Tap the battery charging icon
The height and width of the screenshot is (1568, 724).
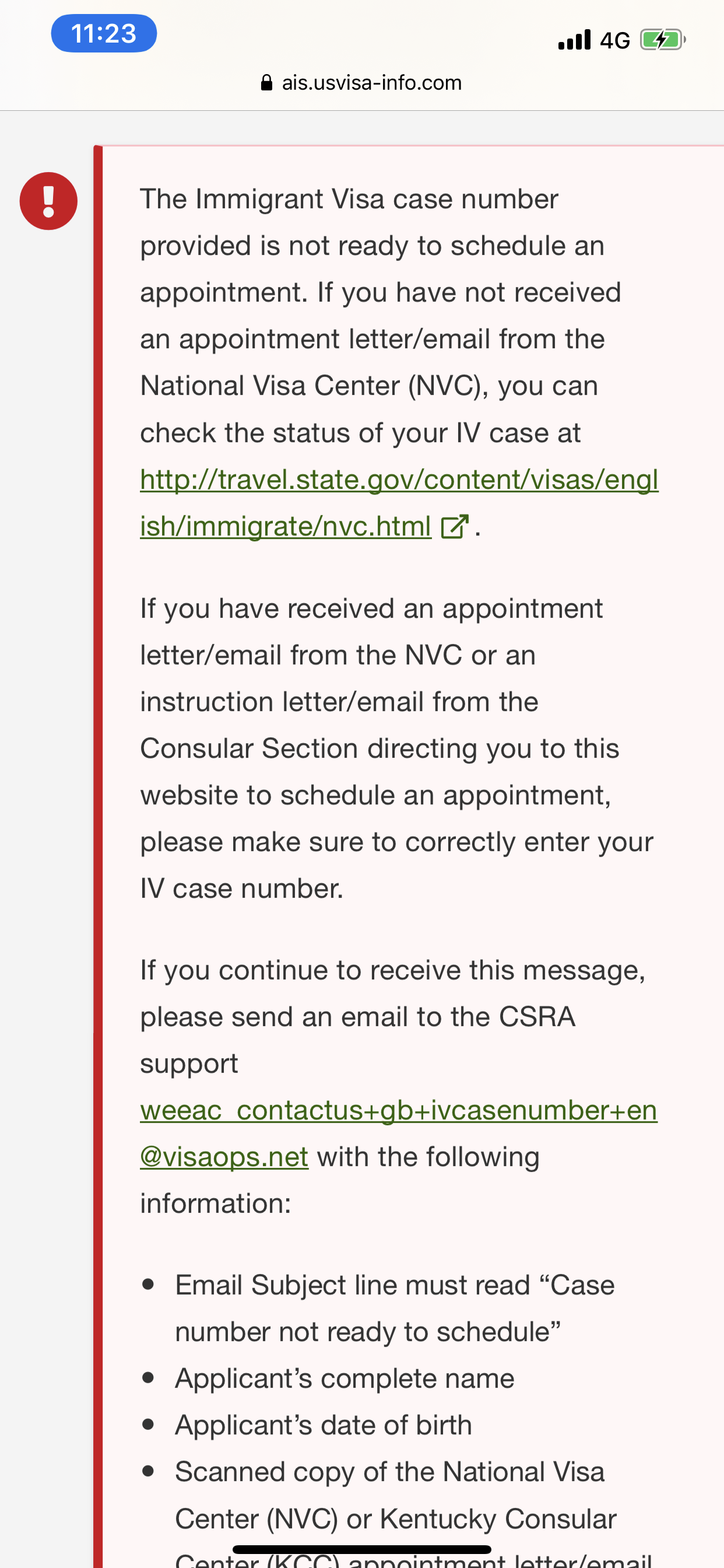[663, 40]
